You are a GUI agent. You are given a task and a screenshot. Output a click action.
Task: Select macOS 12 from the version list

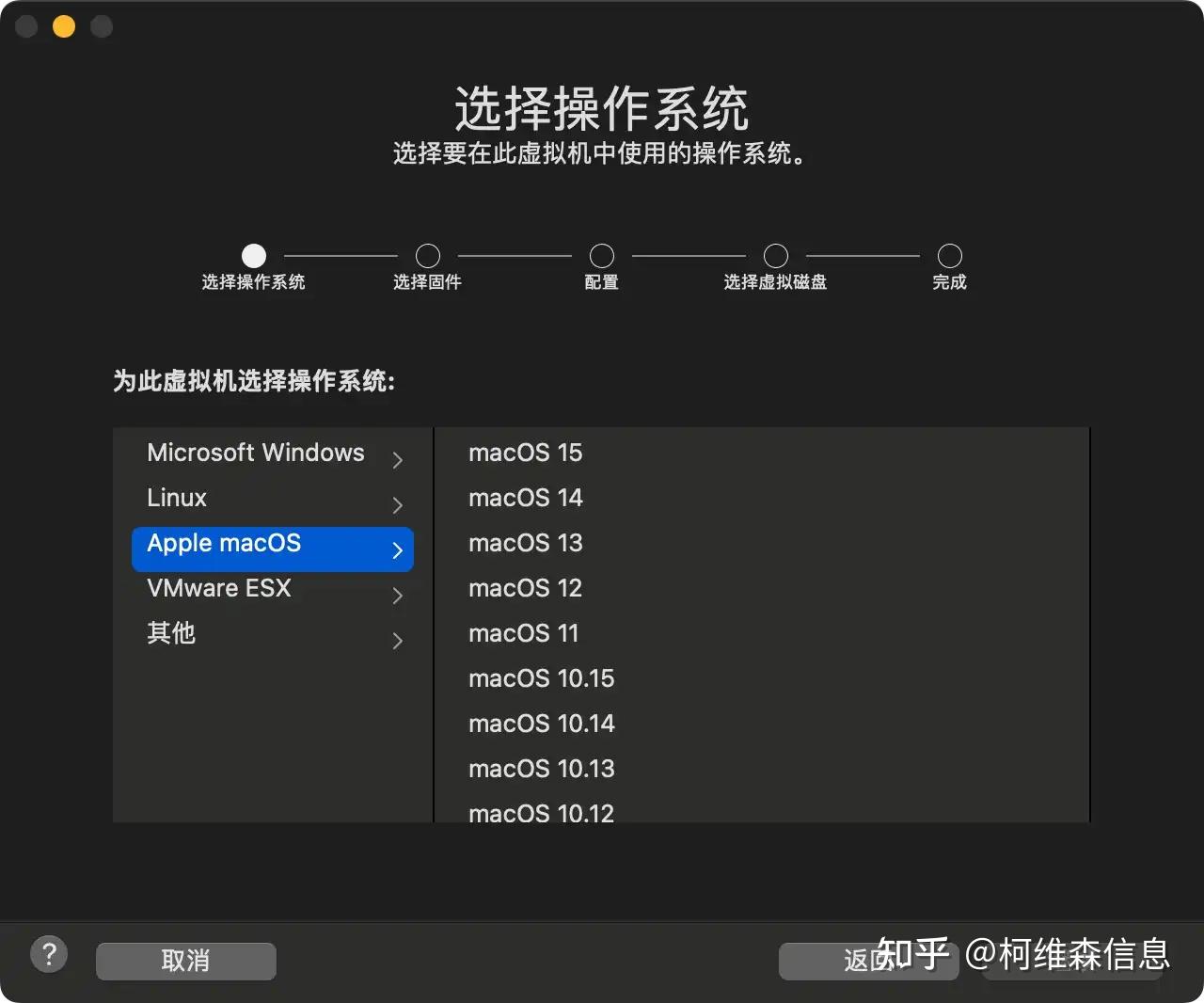526,588
